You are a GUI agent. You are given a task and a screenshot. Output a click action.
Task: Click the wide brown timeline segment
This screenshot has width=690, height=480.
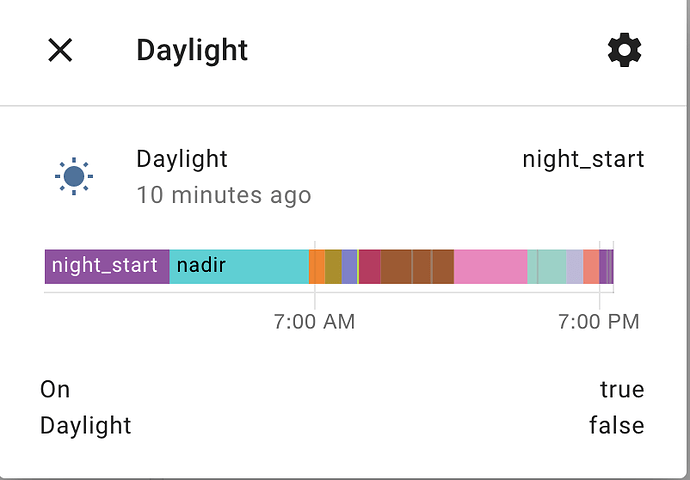(x=417, y=266)
